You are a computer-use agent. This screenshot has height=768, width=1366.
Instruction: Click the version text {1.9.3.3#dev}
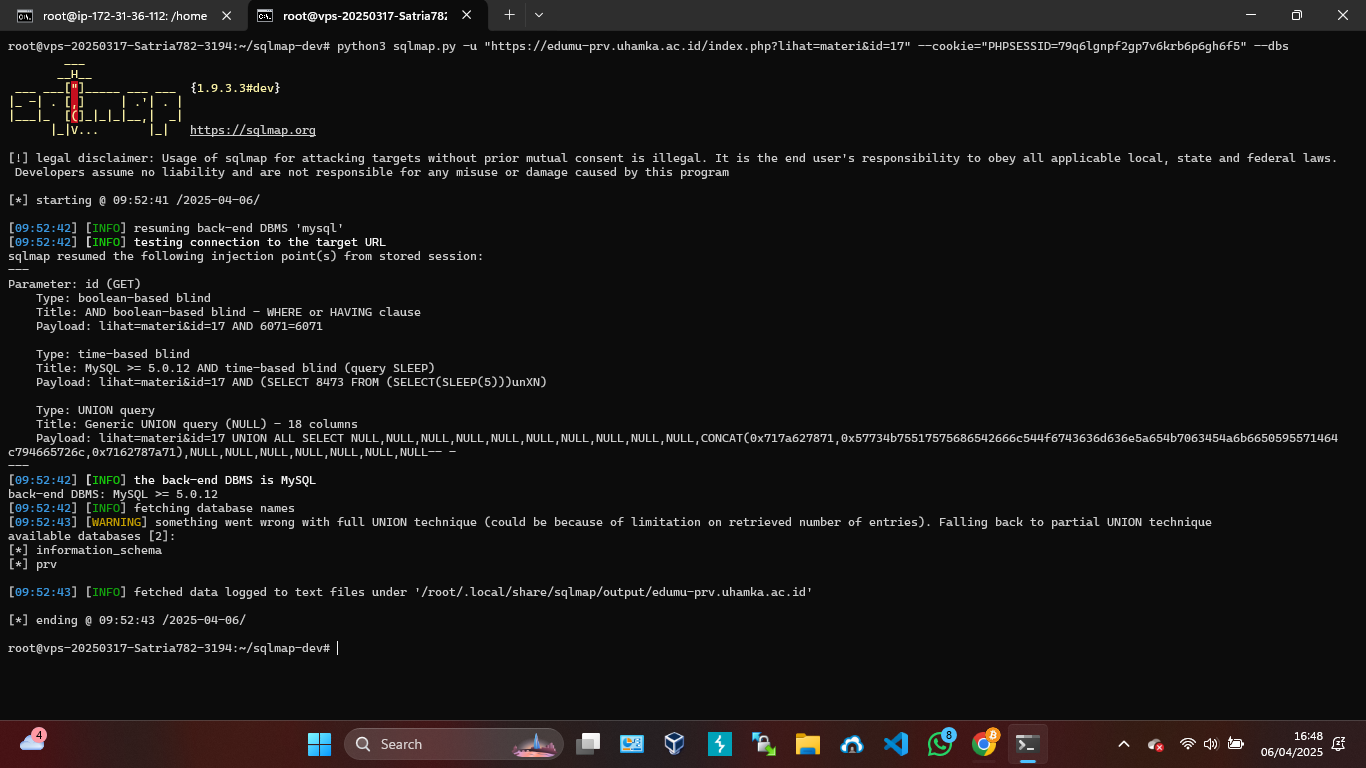point(235,88)
